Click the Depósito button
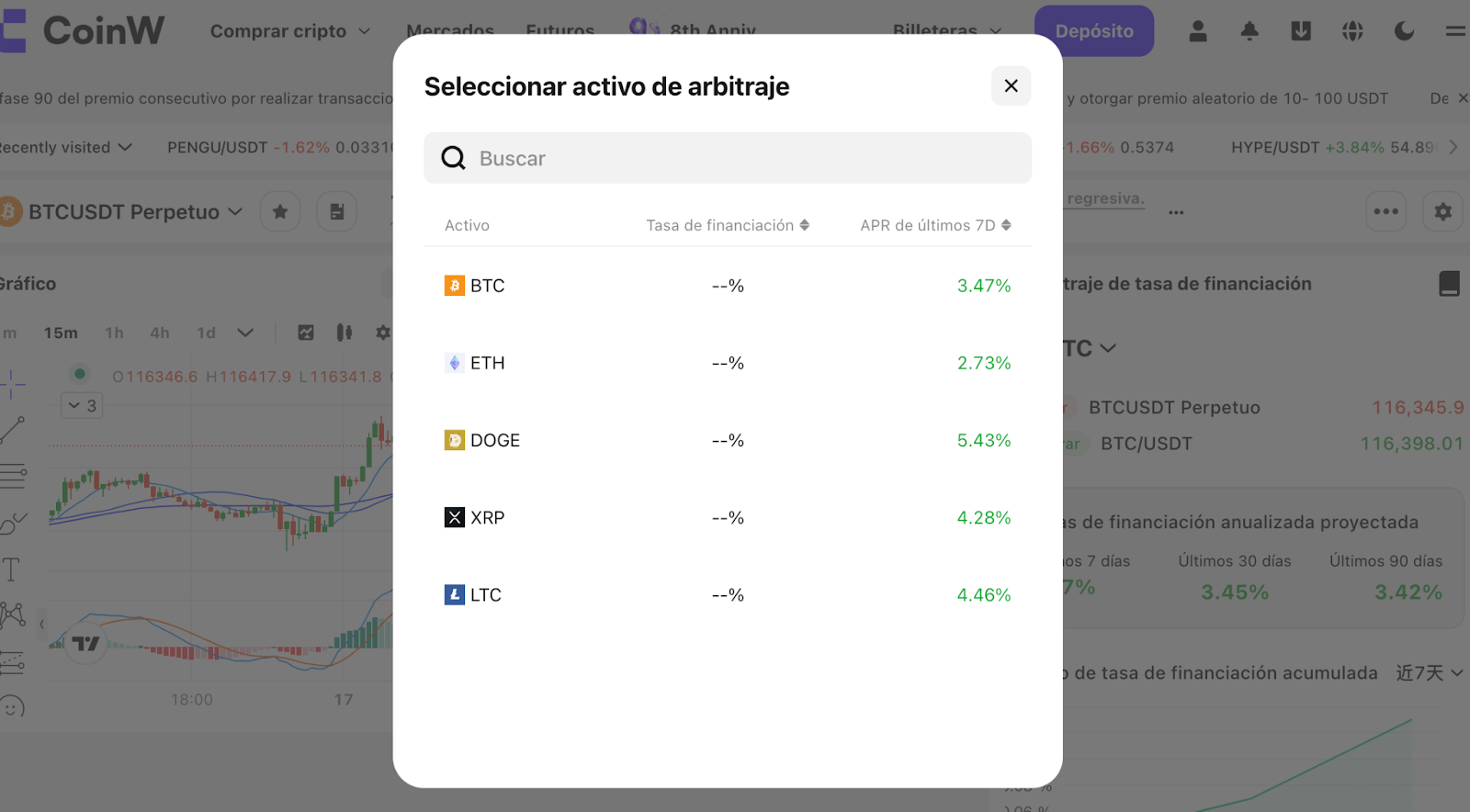 click(1094, 31)
